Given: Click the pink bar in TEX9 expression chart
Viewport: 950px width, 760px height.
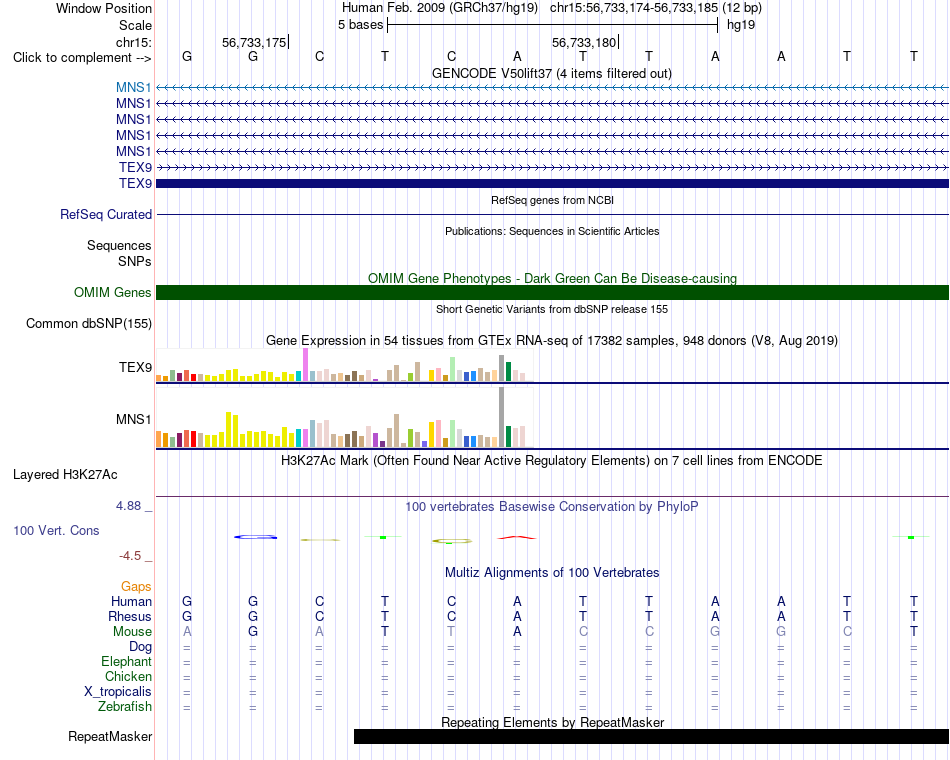Looking at the screenshot, I should click(305, 364).
